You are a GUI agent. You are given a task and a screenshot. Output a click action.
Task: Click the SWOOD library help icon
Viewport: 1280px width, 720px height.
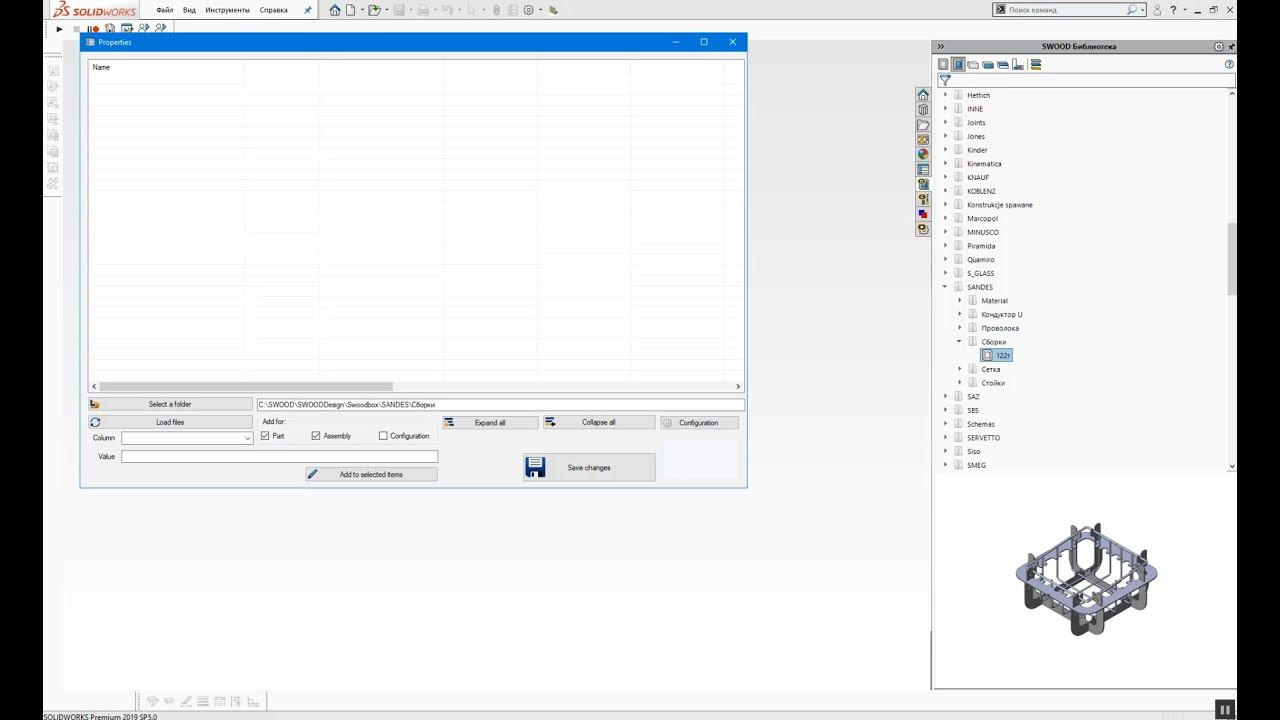pyautogui.click(x=1229, y=64)
